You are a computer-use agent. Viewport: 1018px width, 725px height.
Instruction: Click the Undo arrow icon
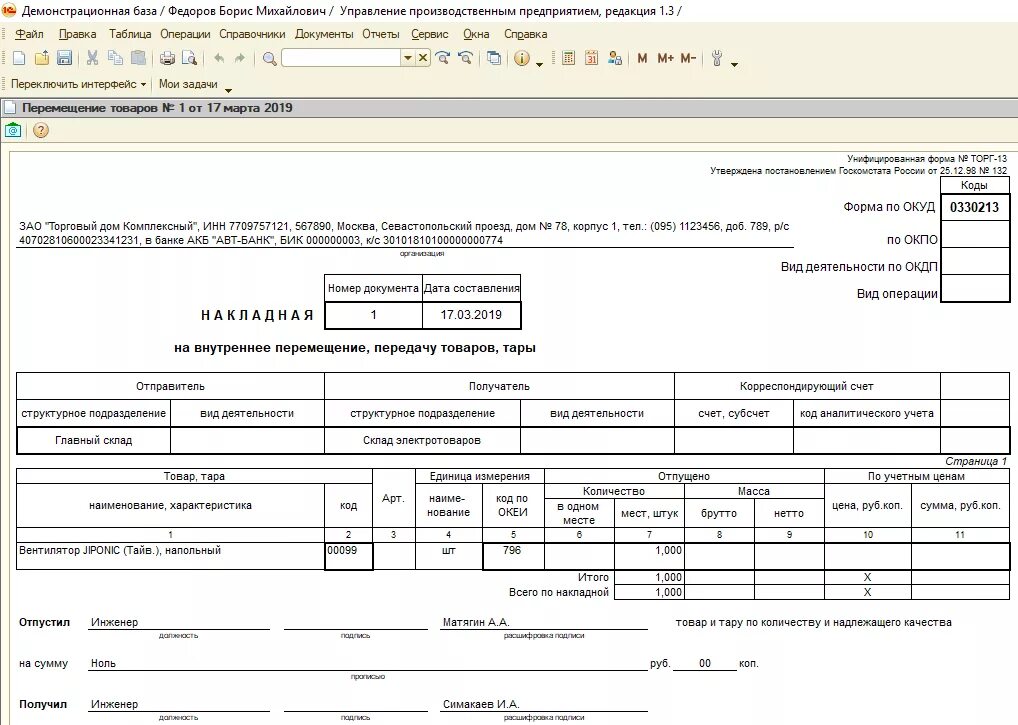pyautogui.click(x=219, y=58)
